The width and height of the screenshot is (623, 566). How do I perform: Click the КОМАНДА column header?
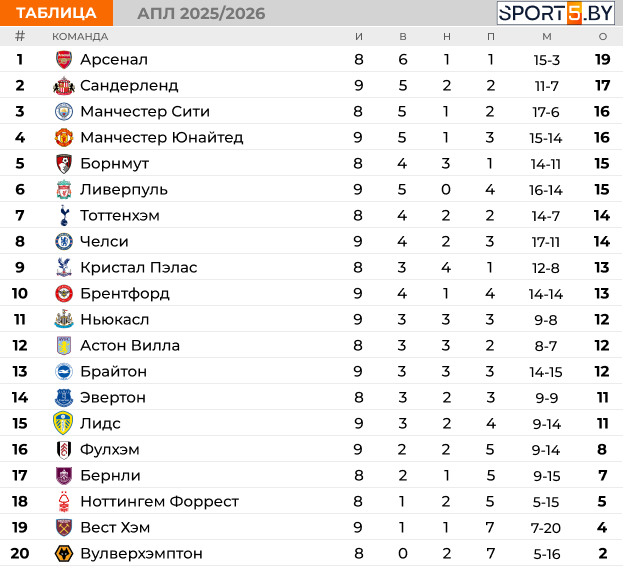coord(80,36)
